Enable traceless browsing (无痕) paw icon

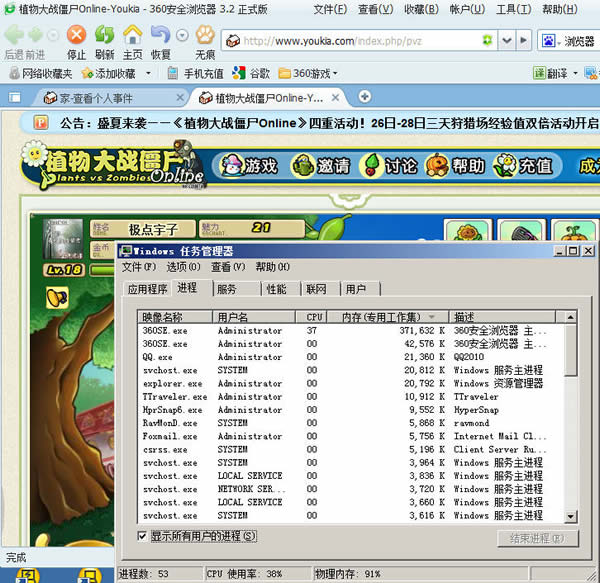coord(205,35)
